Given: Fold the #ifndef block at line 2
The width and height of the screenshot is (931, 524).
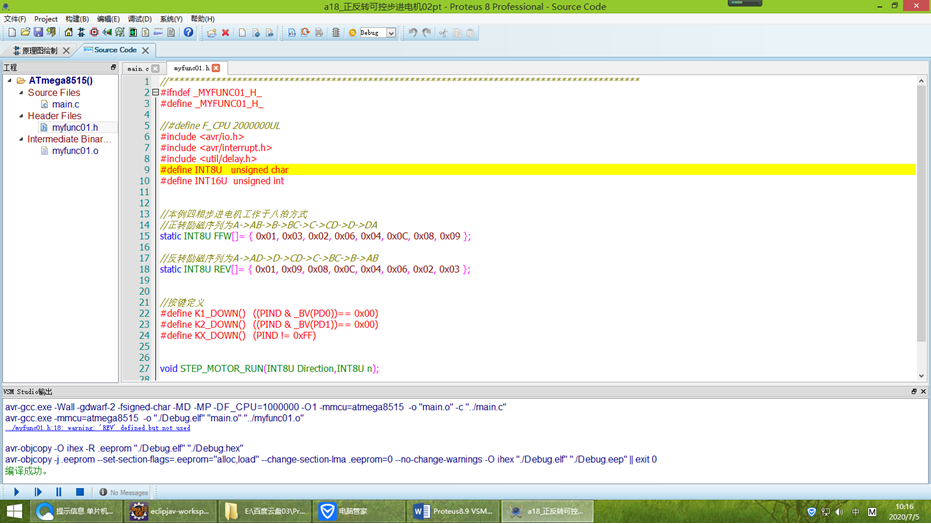Looking at the screenshot, I should click(155, 93).
